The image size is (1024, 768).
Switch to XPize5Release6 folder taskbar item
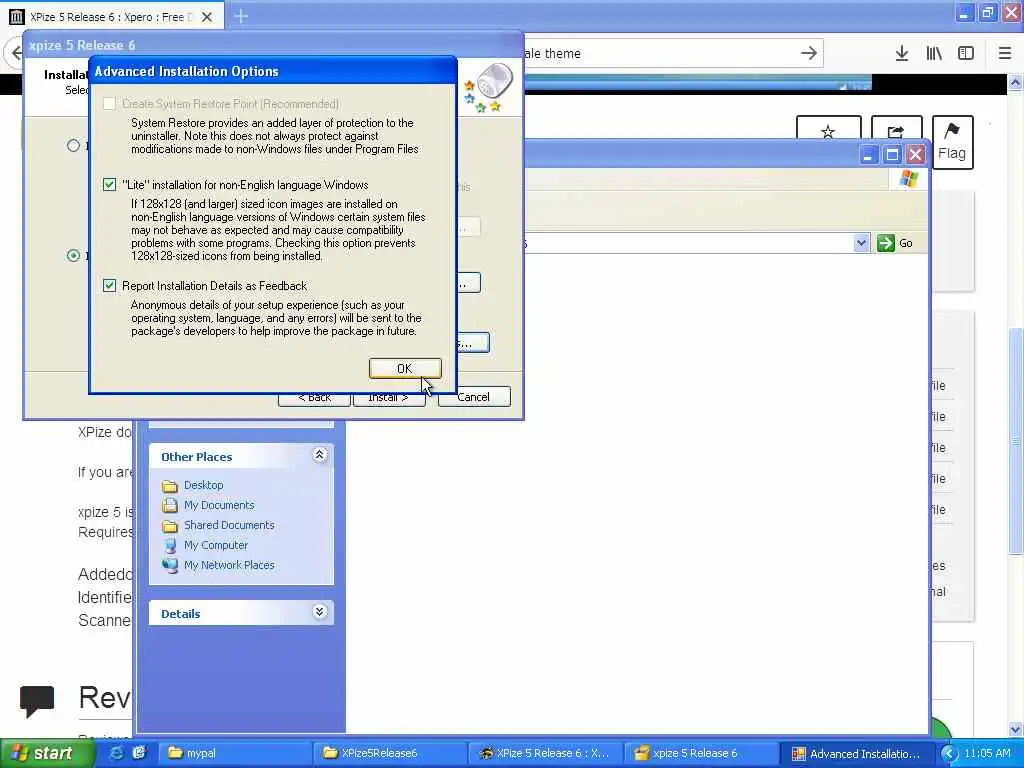[x=391, y=753]
